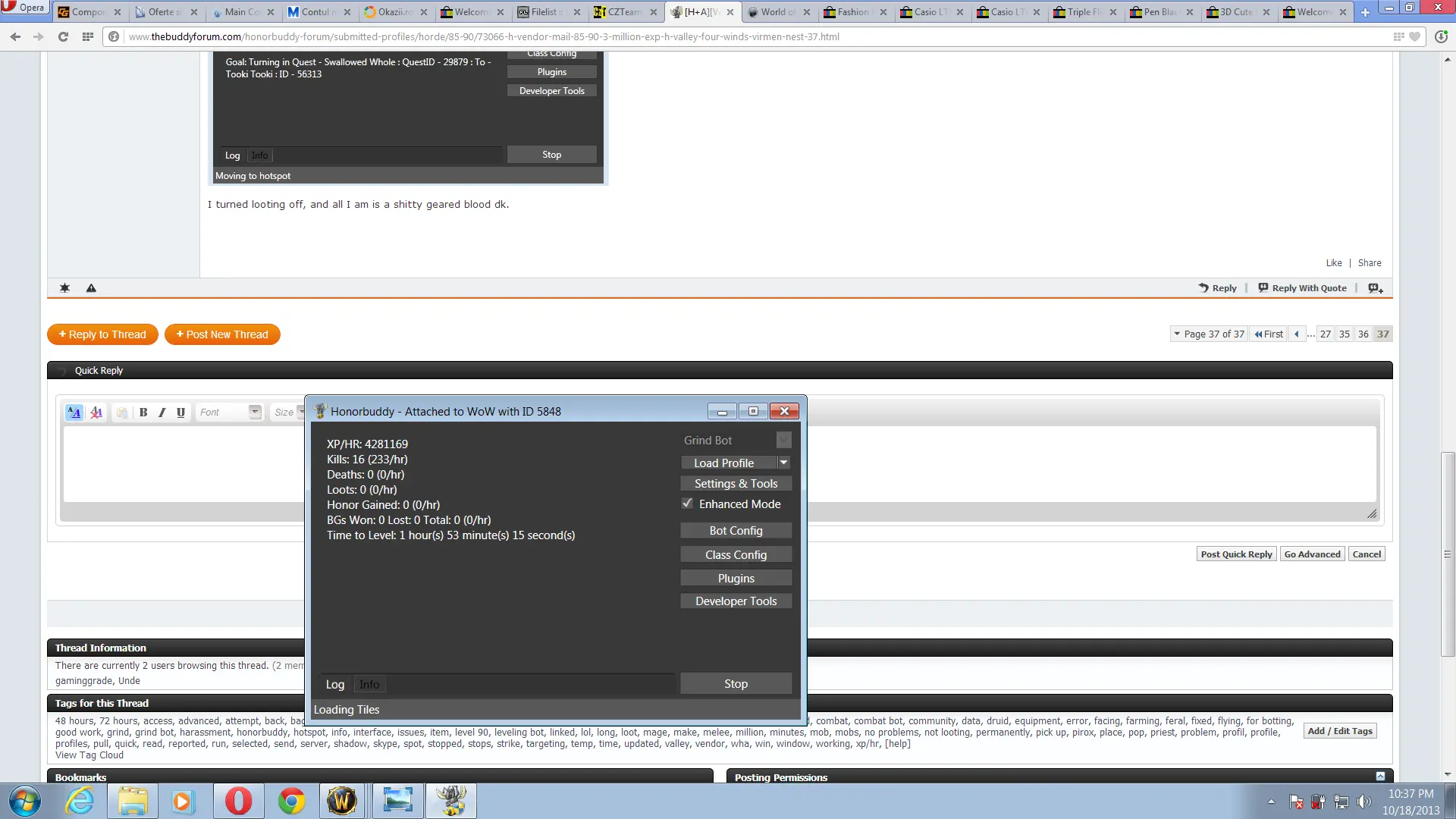Apply Bold formatting in Quick Reply
The height and width of the screenshot is (819, 1456).
143,412
